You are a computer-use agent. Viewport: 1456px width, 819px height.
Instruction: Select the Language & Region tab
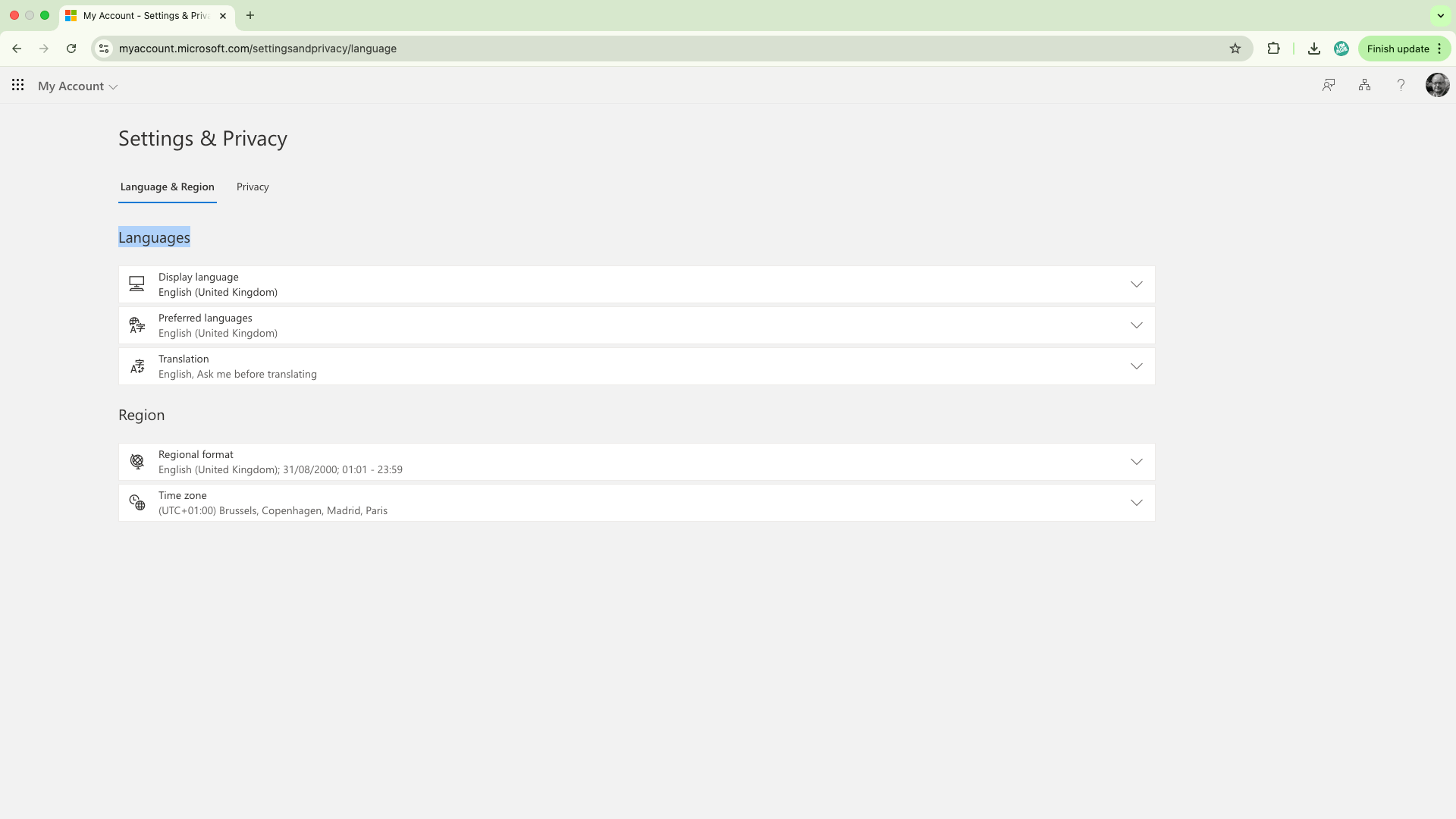click(x=167, y=187)
